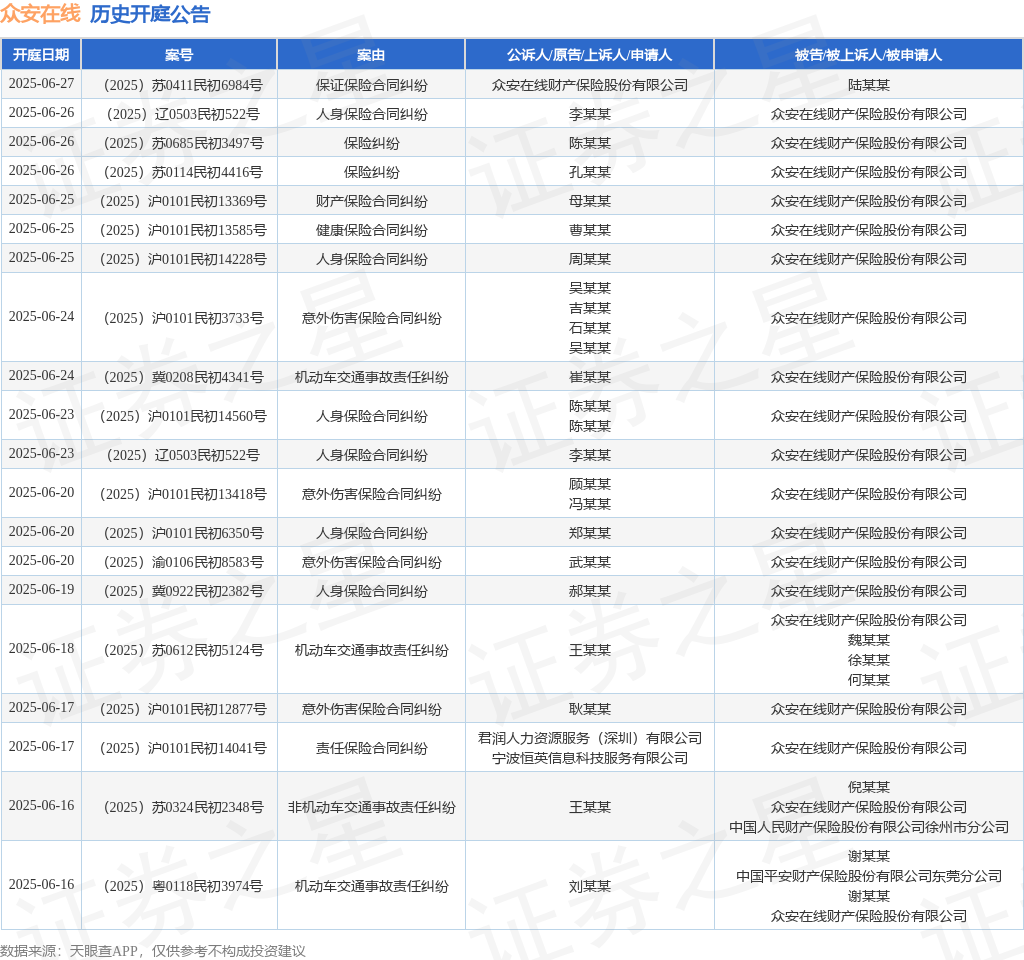Click plaintiff 众安在线财产保险股份有限公司 in first row
The width and height of the screenshot is (1024, 960).
[x=590, y=85]
